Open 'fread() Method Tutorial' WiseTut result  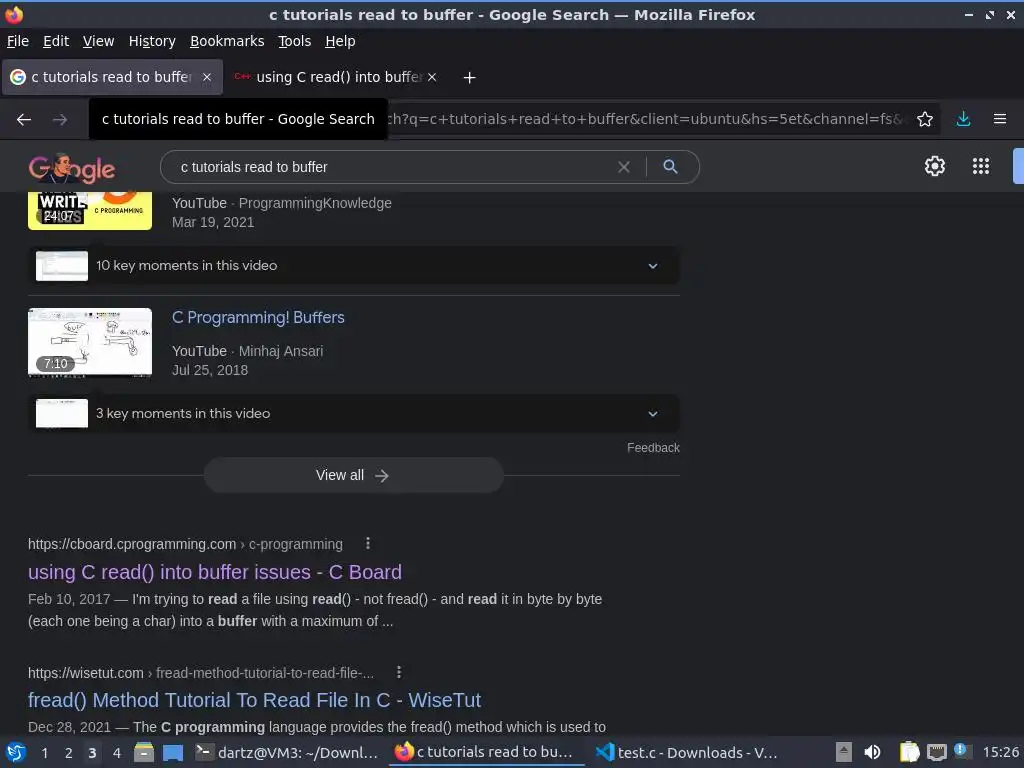[x=254, y=700]
